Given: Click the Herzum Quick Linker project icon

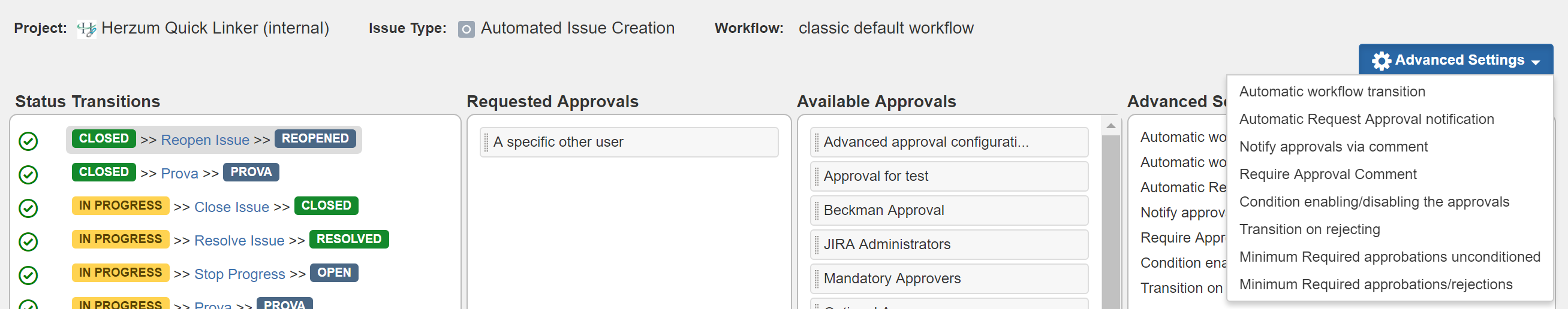Looking at the screenshot, I should [x=86, y=29].
